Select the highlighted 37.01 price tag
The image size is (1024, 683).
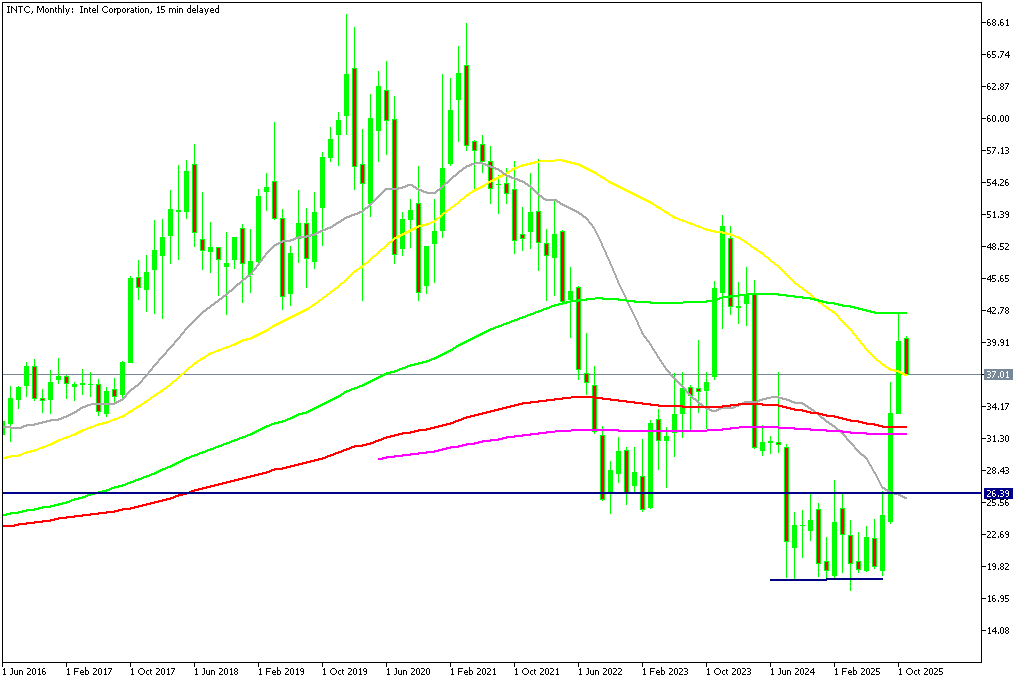tap(998, 373)
